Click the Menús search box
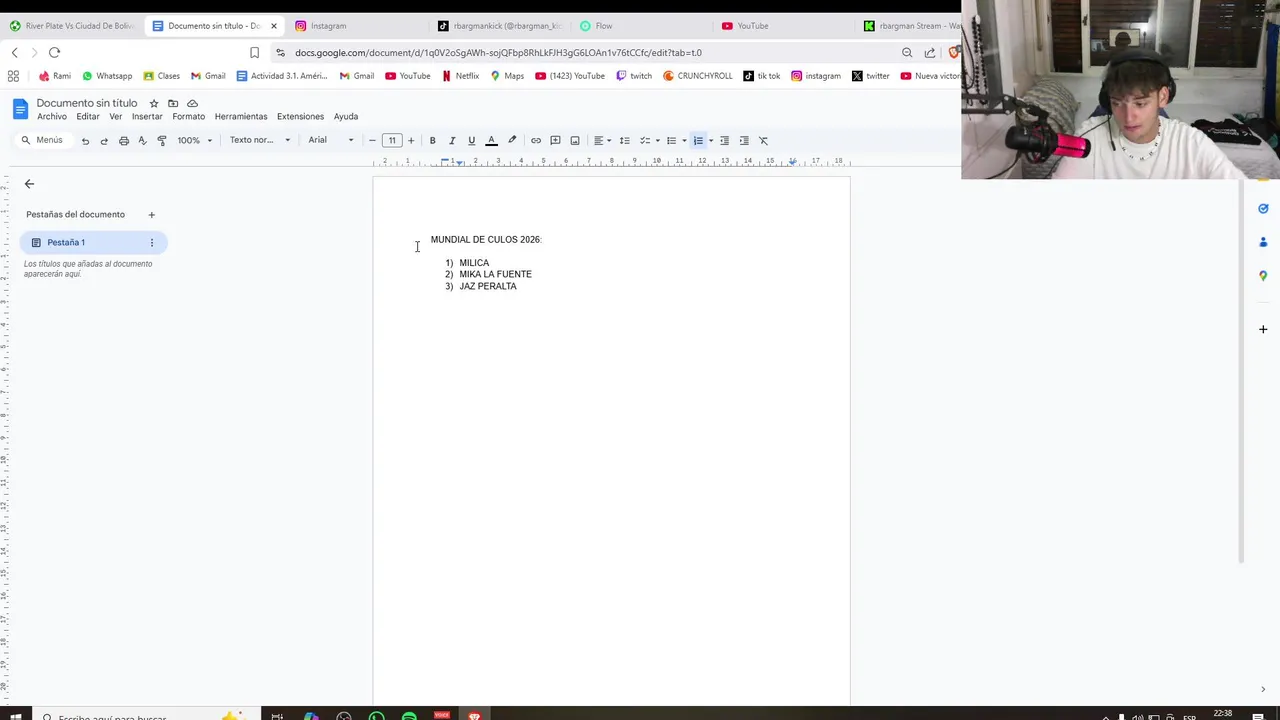This screenshot has height=720, width=1280. pos(42,141)
